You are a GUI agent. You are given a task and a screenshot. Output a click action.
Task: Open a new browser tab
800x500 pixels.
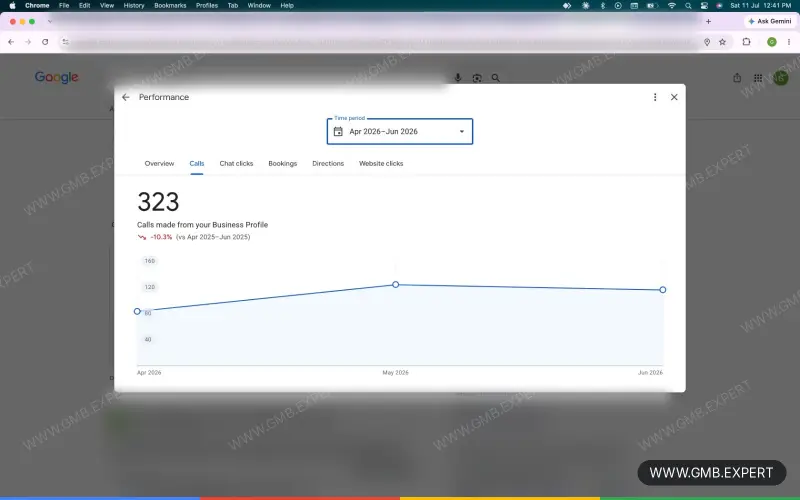708,21
